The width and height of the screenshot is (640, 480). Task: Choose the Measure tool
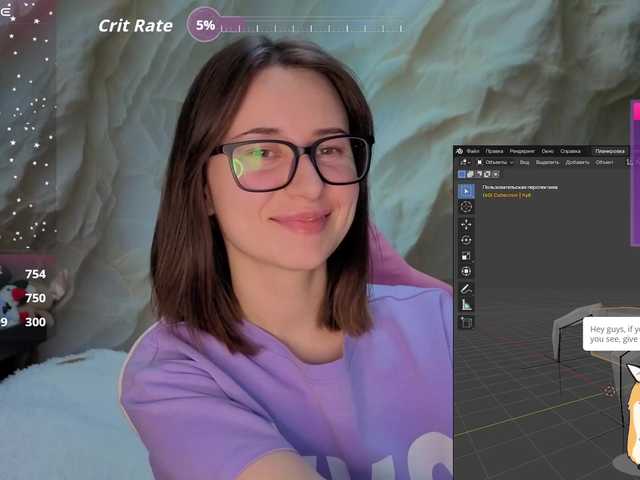pyautogui.click(x=466, y=305)
